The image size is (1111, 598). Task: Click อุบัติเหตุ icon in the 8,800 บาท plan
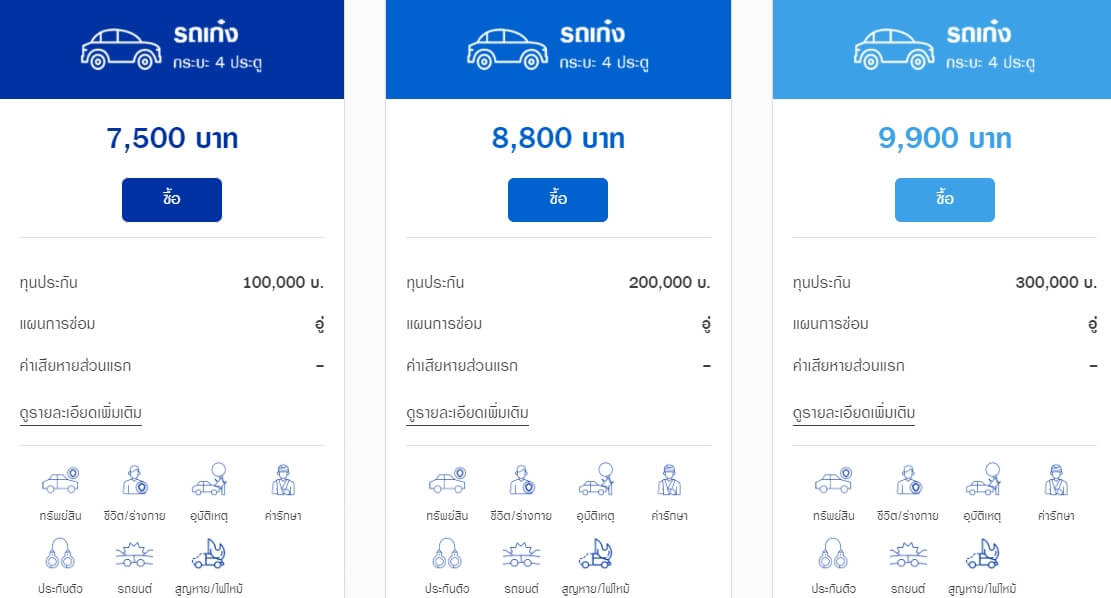pyautogui.click(x=596, y=480)
